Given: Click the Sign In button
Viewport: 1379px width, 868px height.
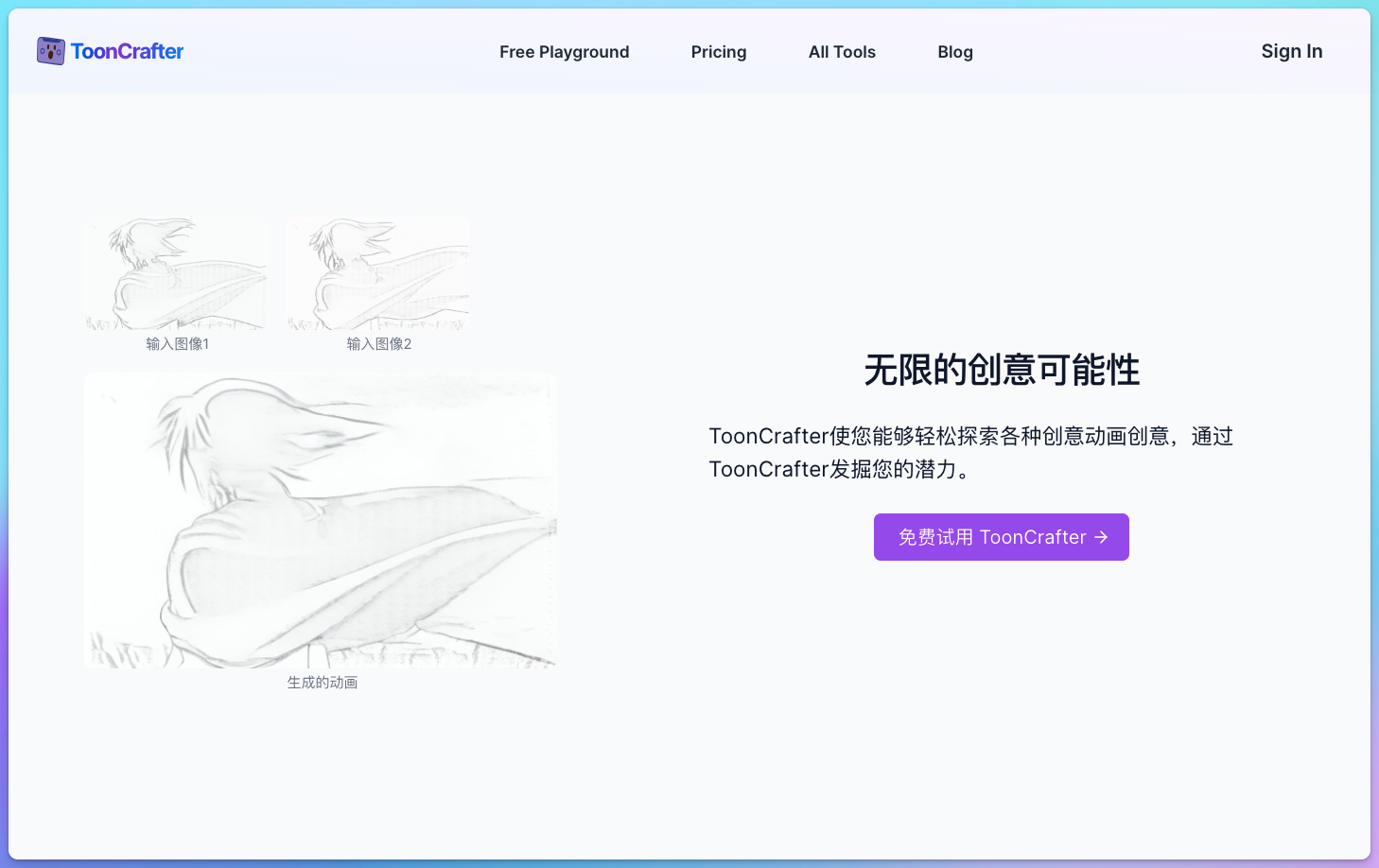Looking at the screenshot, I should click(x=1292, y=51).
